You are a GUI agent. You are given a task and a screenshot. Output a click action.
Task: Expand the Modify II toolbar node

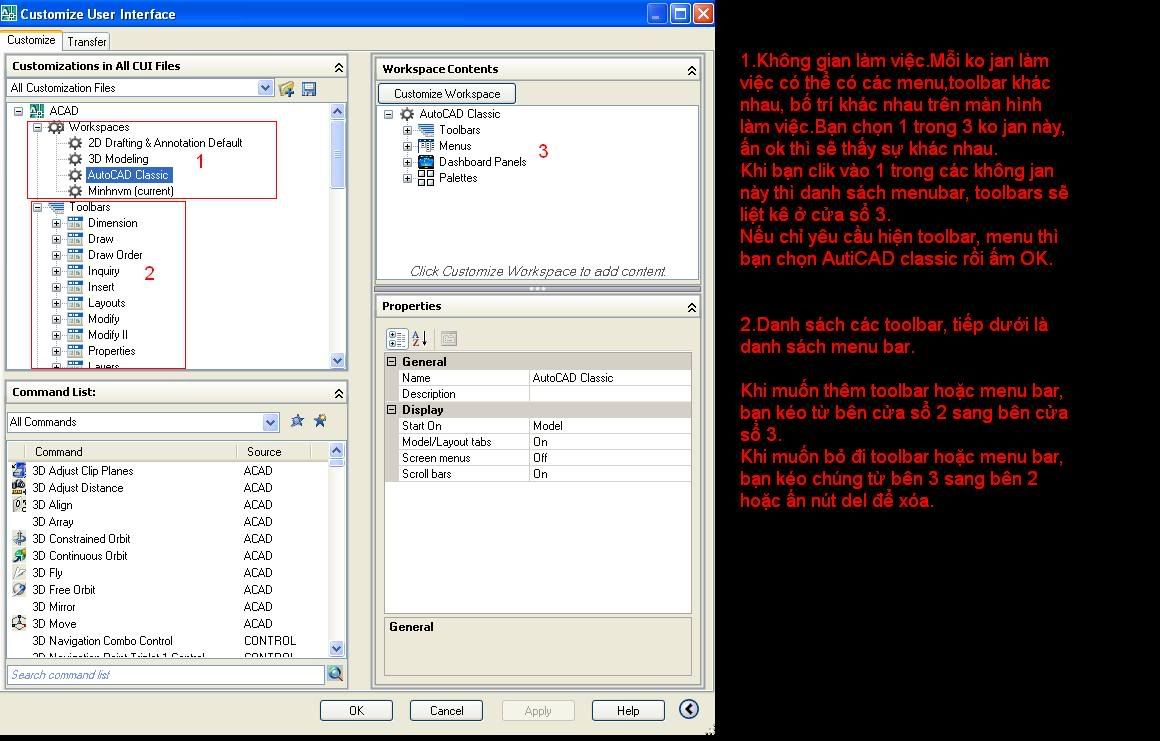point(56,336)
